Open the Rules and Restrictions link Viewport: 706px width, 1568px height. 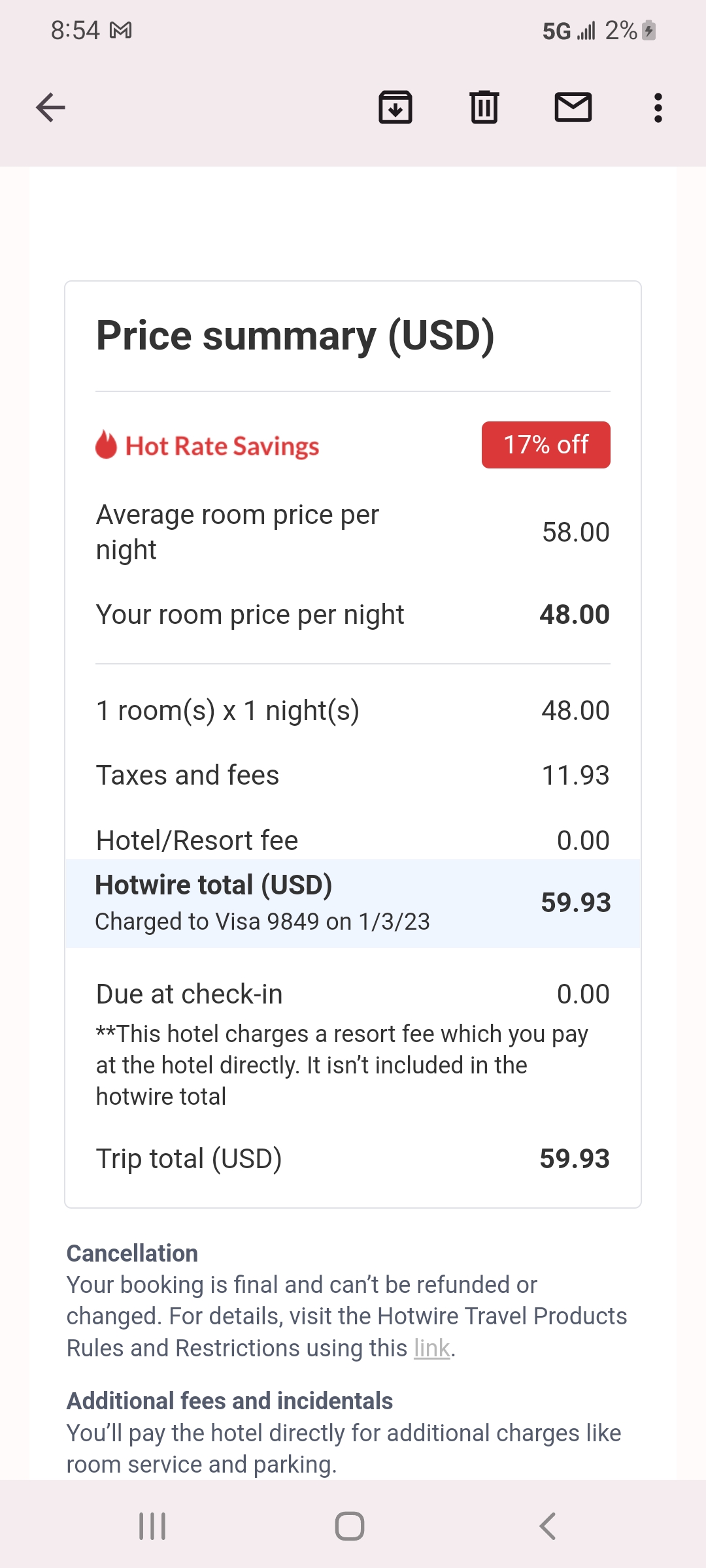431,1348
